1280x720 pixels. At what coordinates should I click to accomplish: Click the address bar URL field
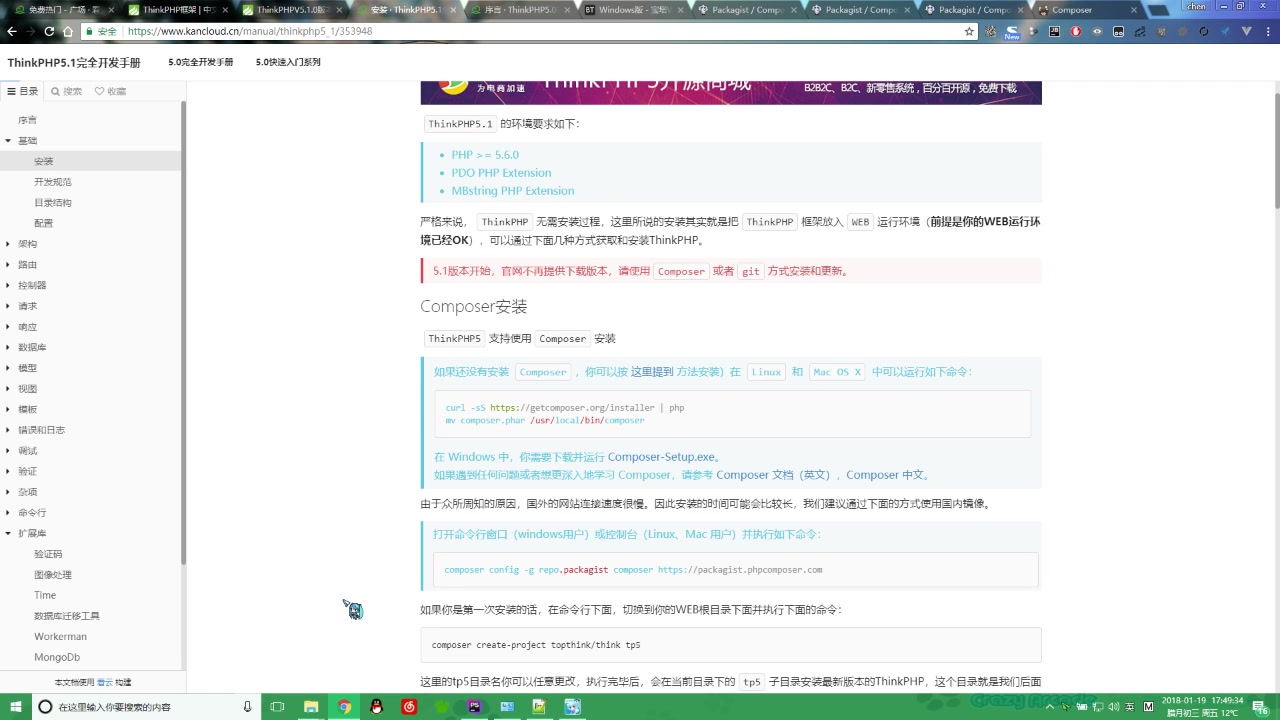(530, 31)
